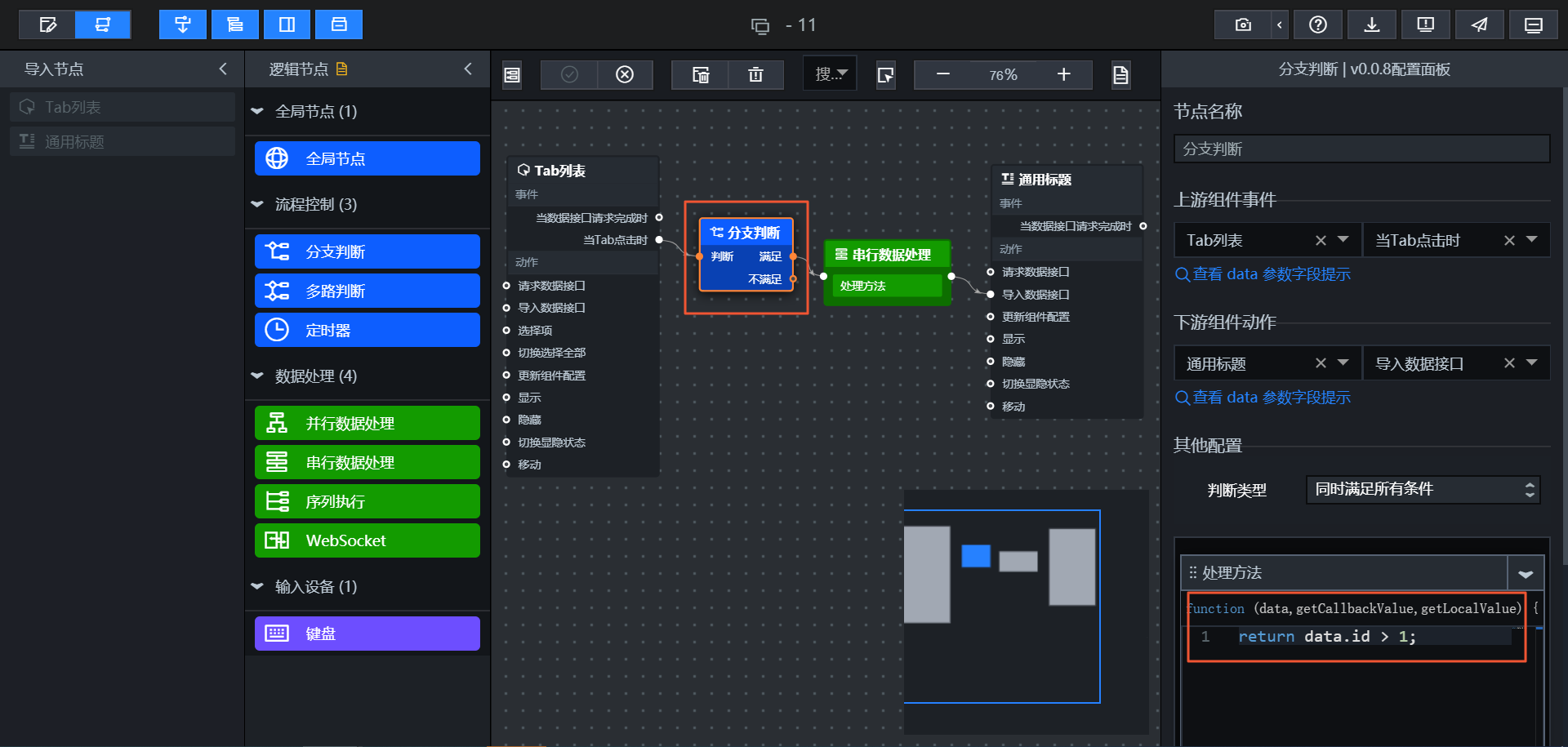Select Tab列表 in import nodes list
Screen dimensions: 1568x747
pos(122,107)
